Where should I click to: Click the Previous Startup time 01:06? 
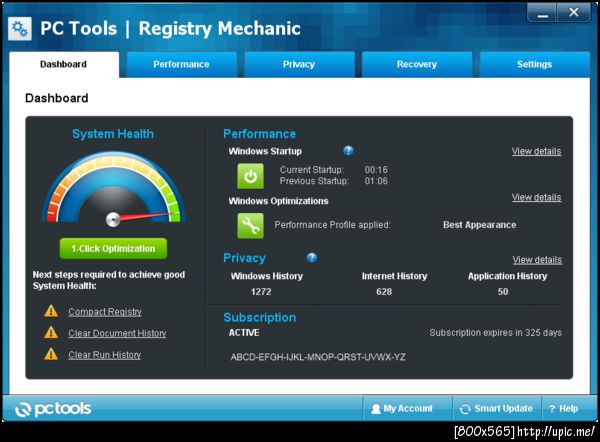pos(376,181)
